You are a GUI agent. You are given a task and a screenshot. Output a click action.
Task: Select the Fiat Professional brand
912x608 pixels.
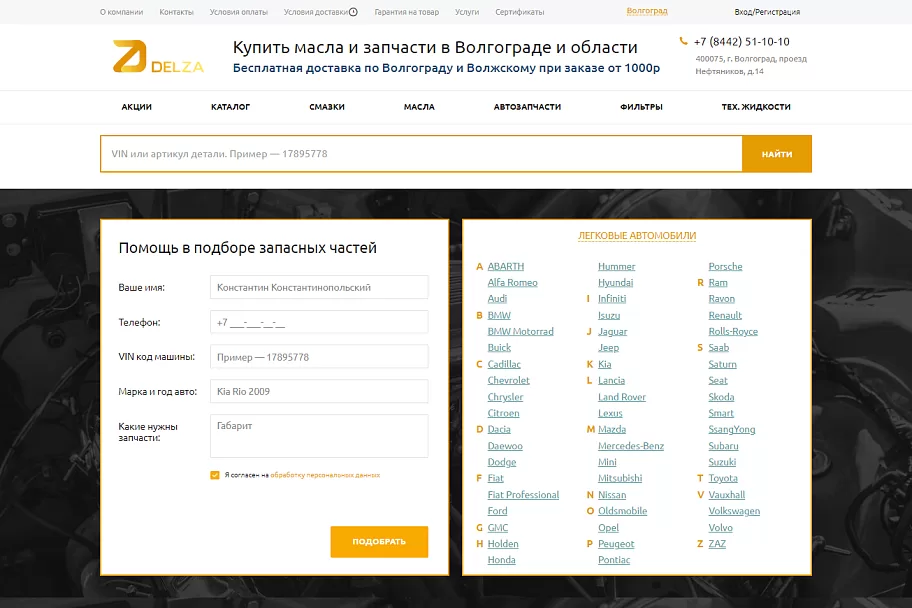(523, 495)
